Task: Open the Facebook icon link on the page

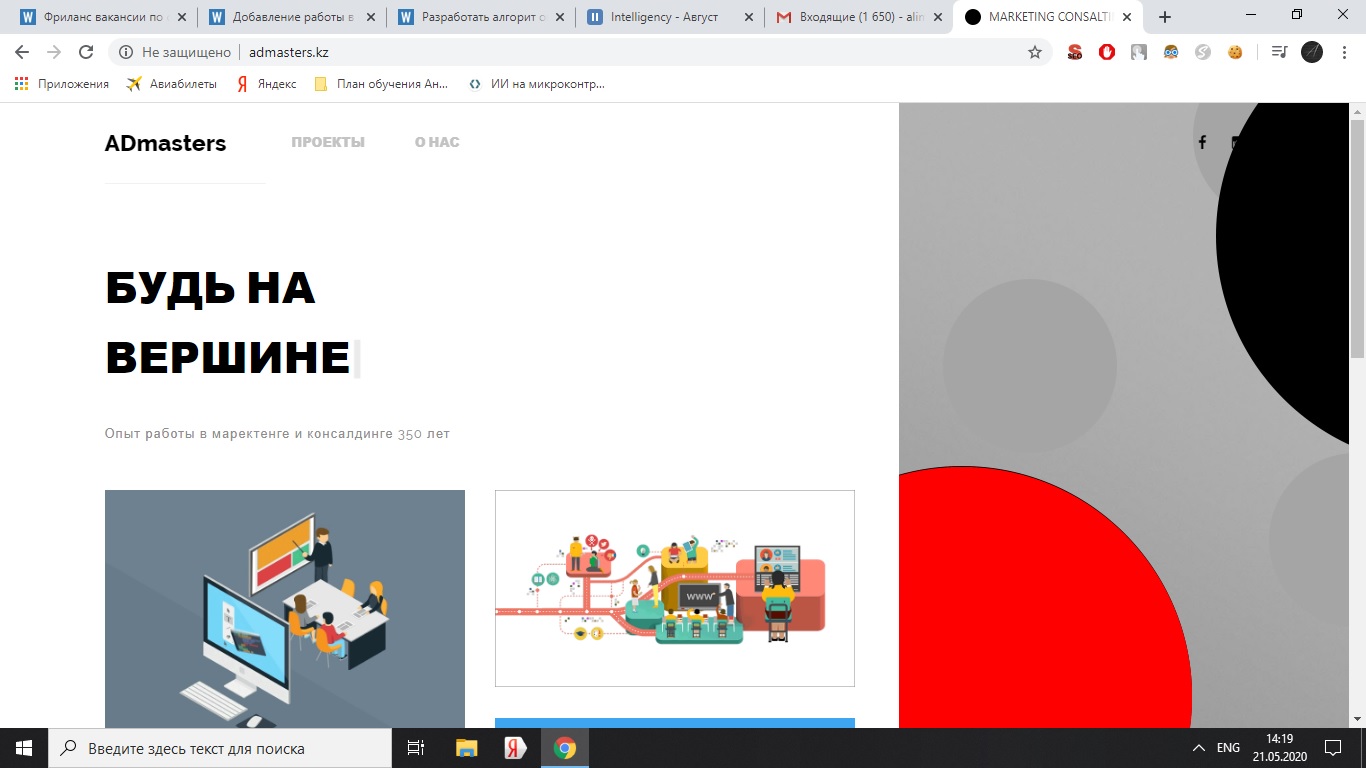Action: coord(1202,143)
